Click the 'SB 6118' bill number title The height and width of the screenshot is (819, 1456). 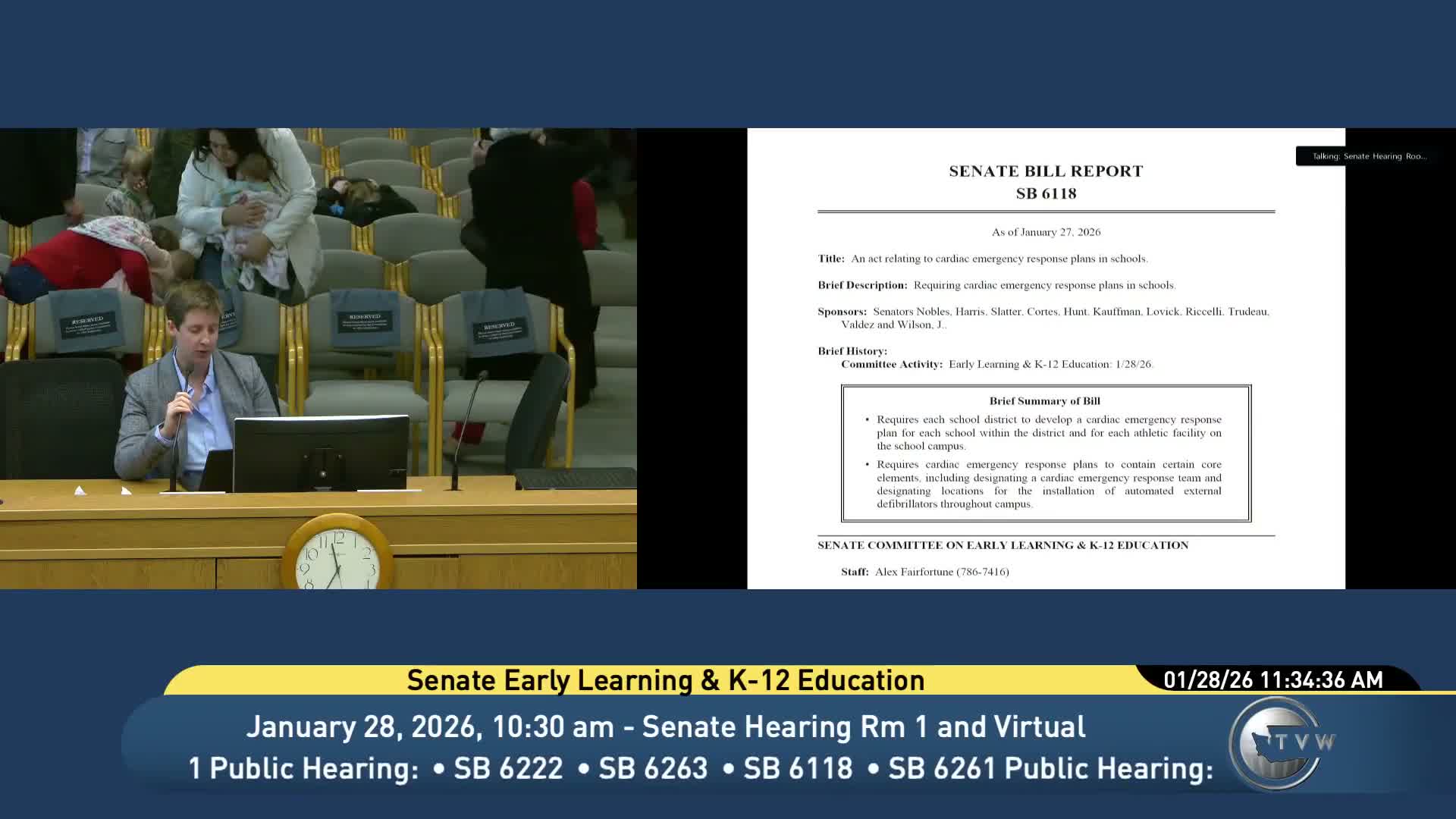(x=1046, y=194)
